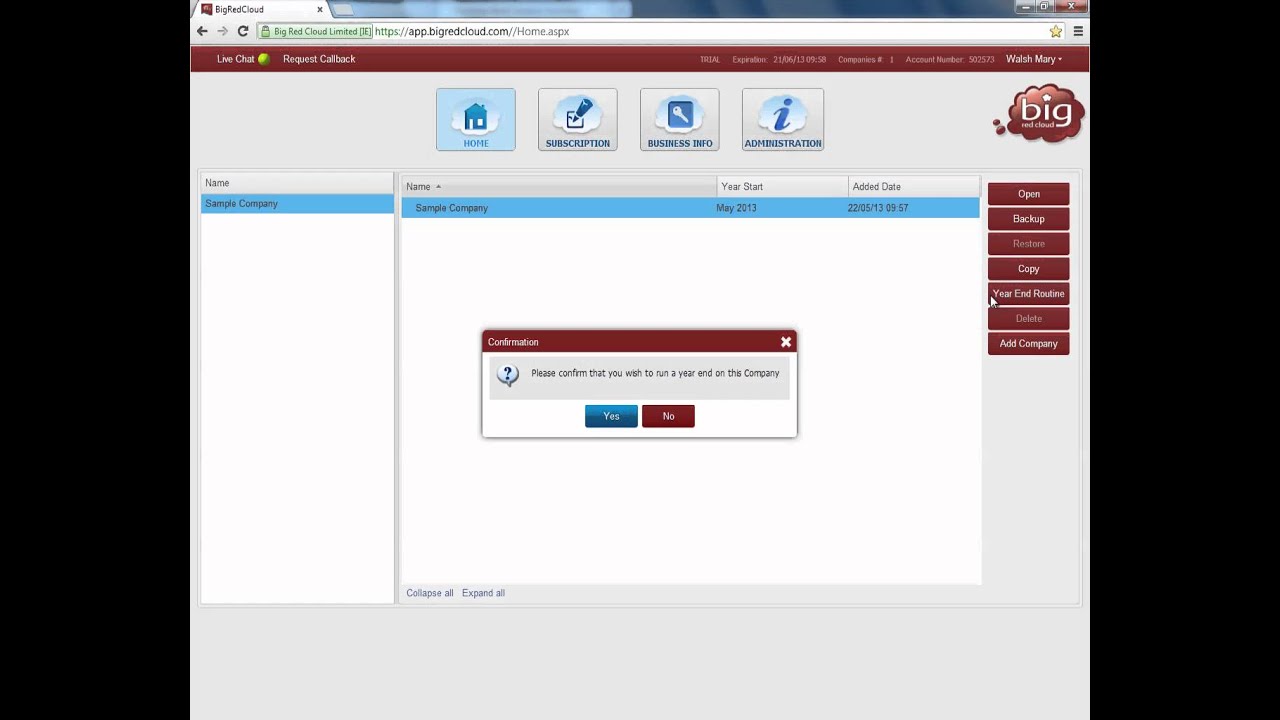Close the BigRedCloud browser tab
The height and width of the screenshot is (720, 1280).
tap(320, 9)
